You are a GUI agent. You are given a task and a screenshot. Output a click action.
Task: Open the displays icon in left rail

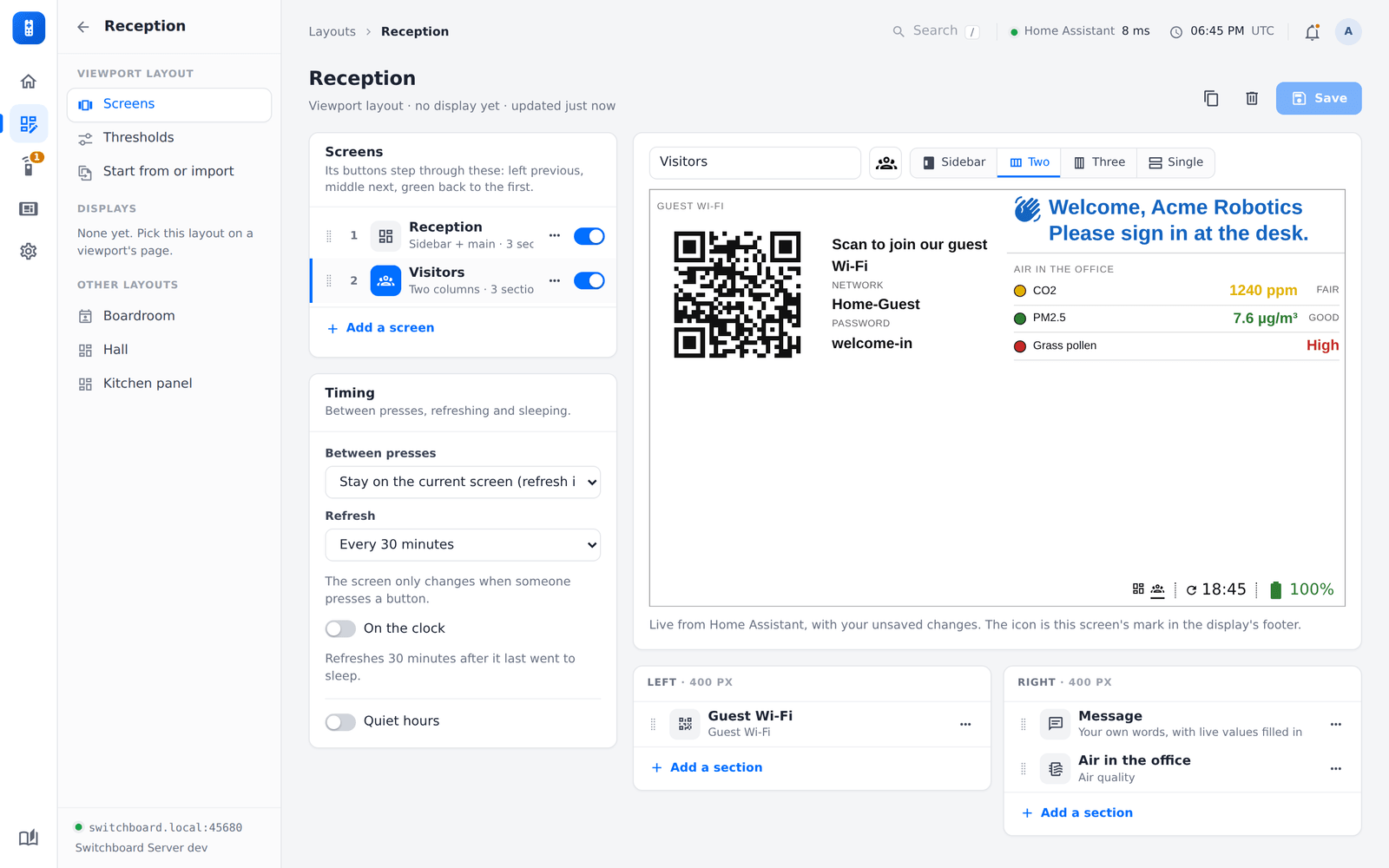click(x=29, y=209)
